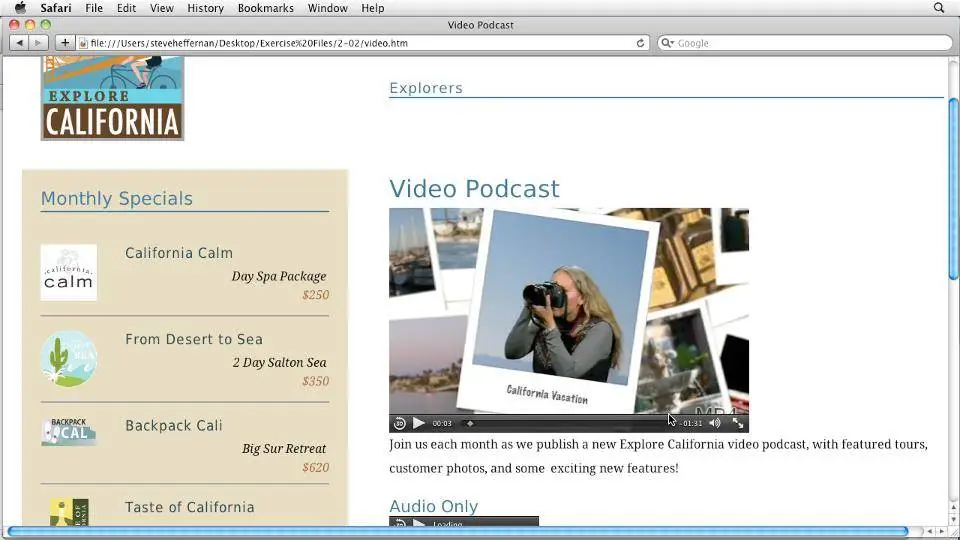This screenshot has width=960, height=540.
Task: Click the Explore California logo
Action: [113, 98]
